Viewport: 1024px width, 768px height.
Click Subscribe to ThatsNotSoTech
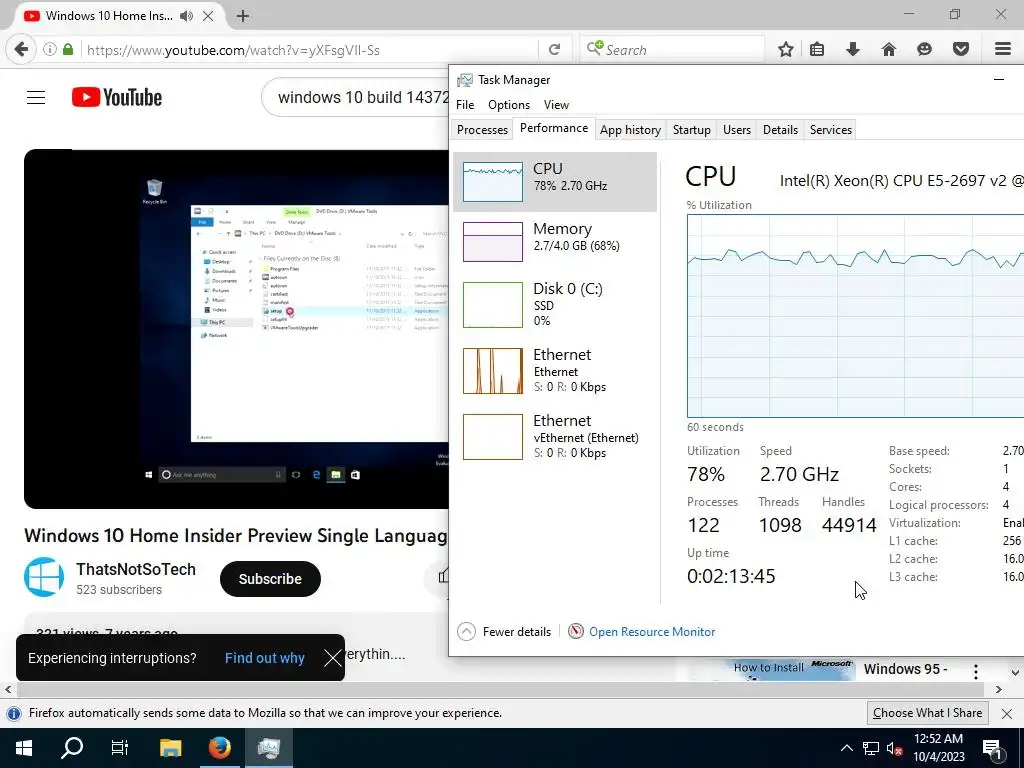[x=270, y=579]
